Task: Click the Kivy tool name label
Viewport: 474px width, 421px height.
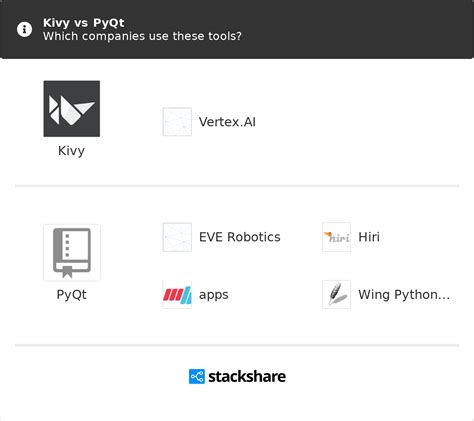Action: [x=71, y=151]
